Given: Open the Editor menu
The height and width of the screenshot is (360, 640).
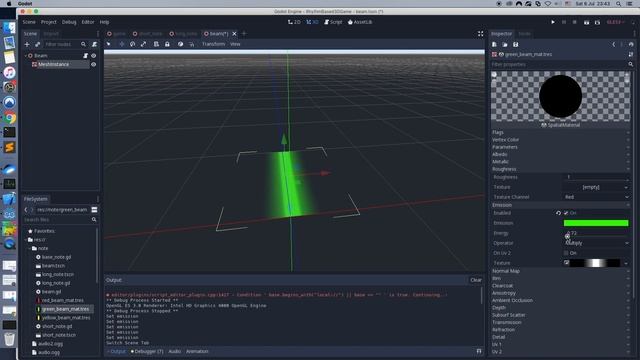Looking at the screenshot, I should [x=88, y=22].
